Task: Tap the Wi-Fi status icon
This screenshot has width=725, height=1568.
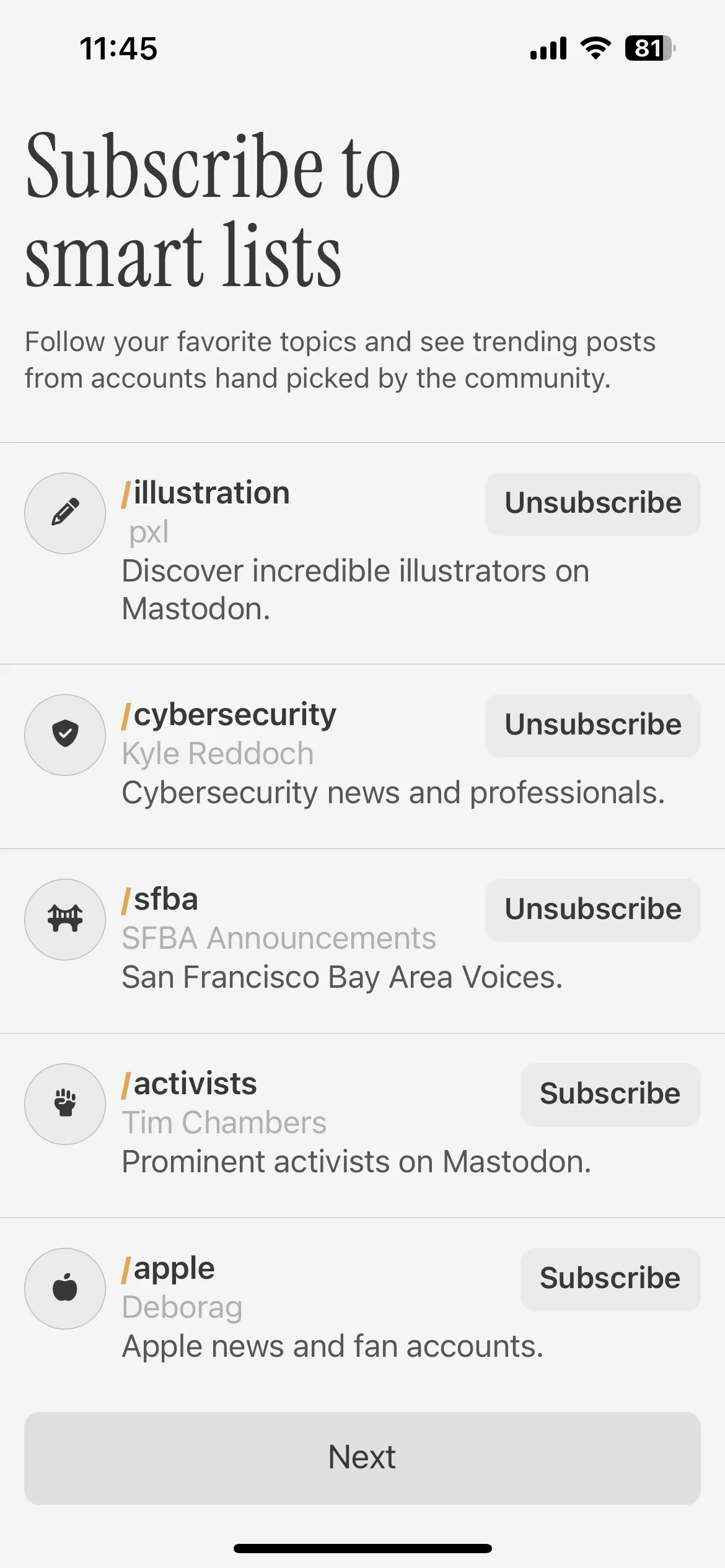Action: 595,48
